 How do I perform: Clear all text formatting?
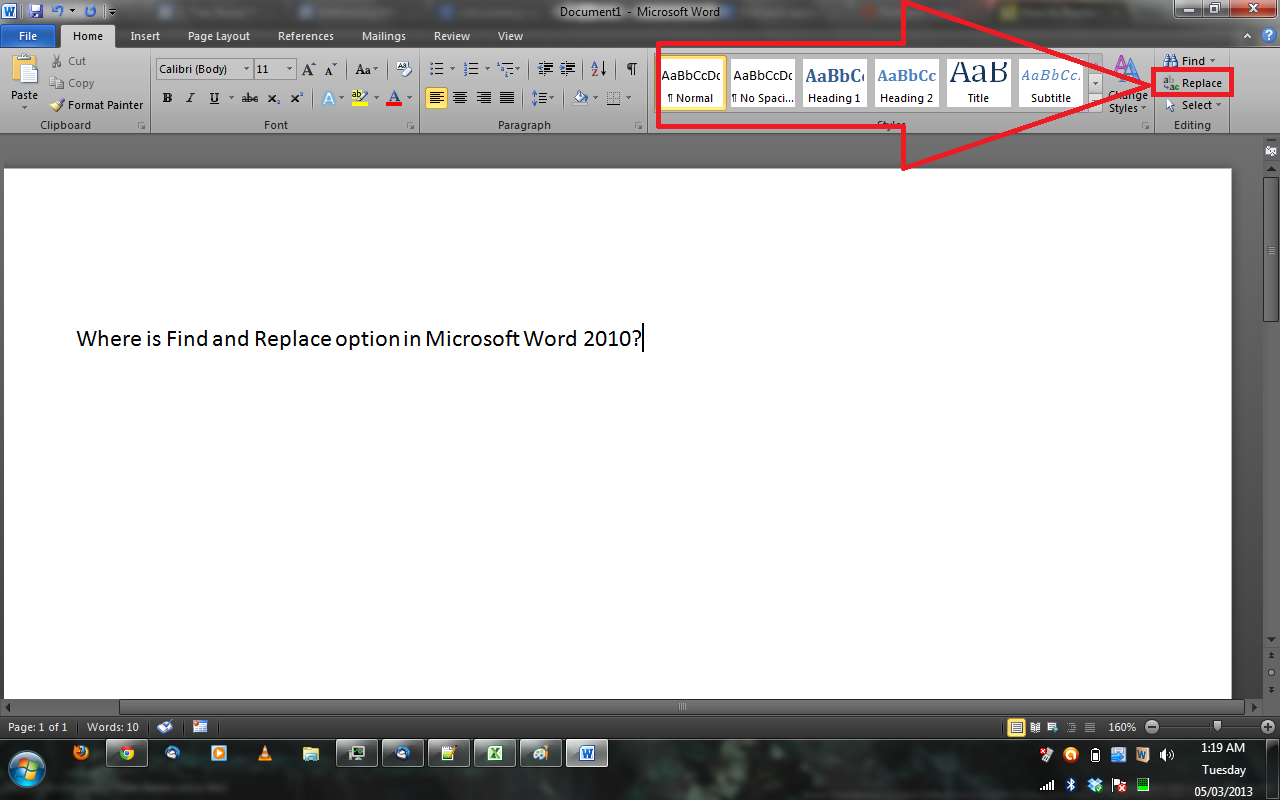[x=404, y=69]
